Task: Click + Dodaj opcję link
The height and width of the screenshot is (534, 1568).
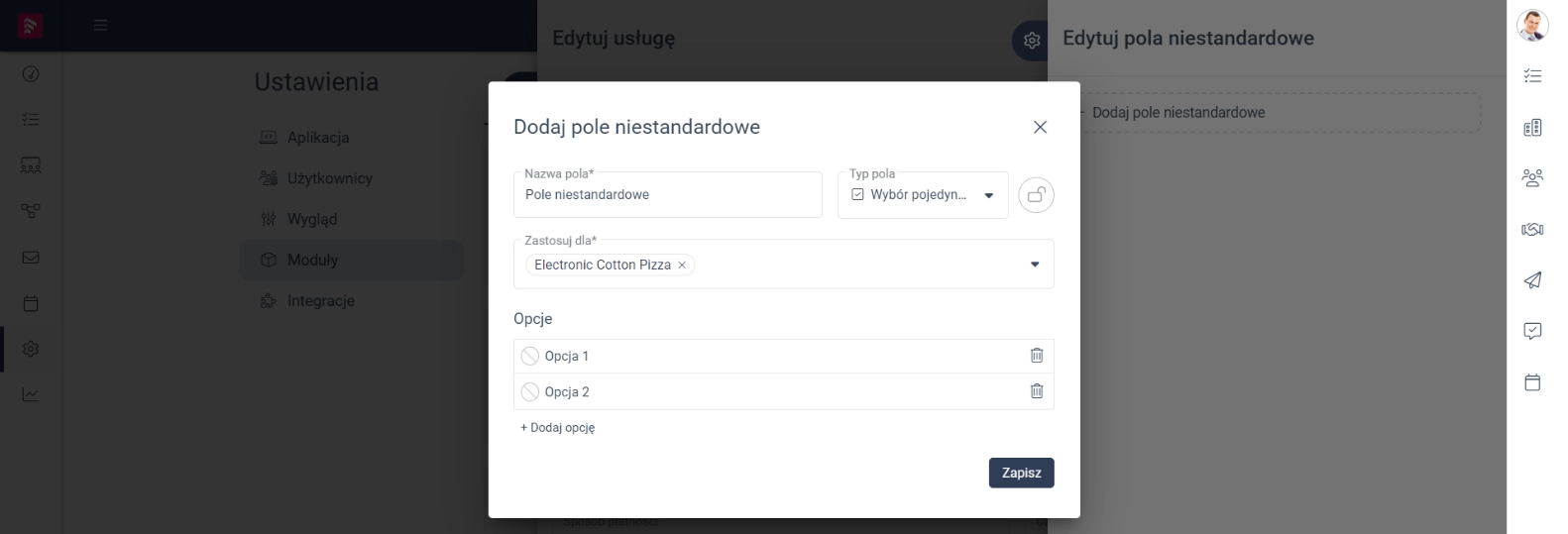Action: tap(558, 428)
